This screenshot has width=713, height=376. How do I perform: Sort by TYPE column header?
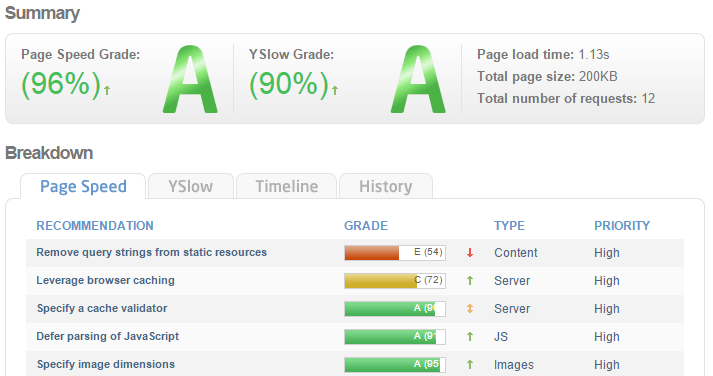pyautogui.click(x=509, y=226)
